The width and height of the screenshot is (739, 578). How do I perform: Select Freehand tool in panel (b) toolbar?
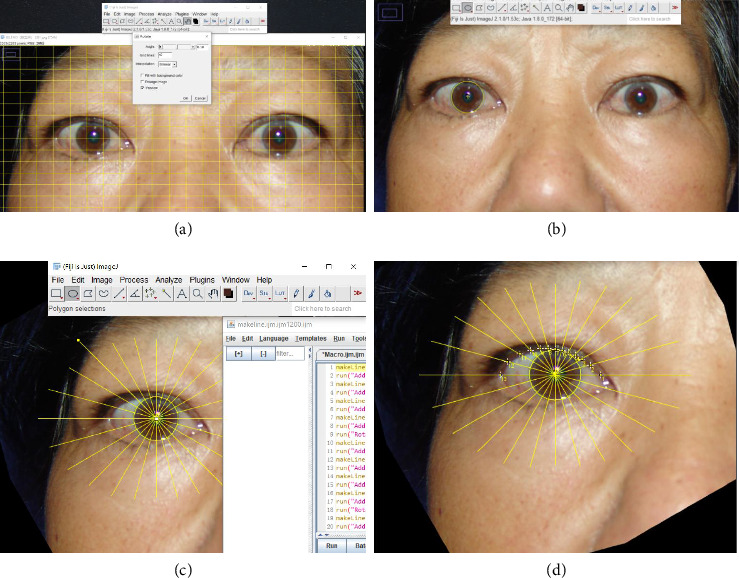coord(491,8)
